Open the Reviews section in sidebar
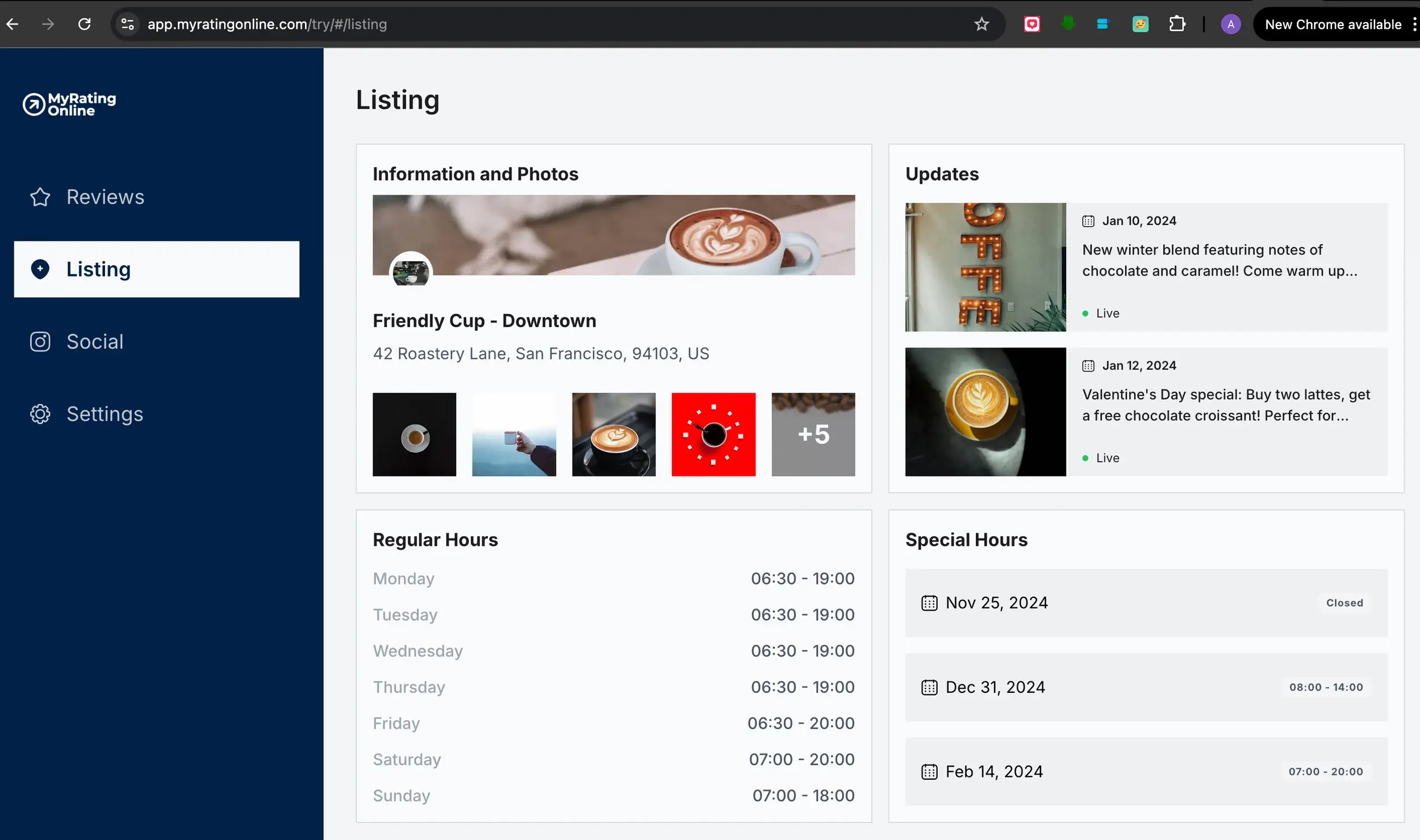Image resolution: width=1420 pixels, height=840 pixels. [x=105, y=197]
